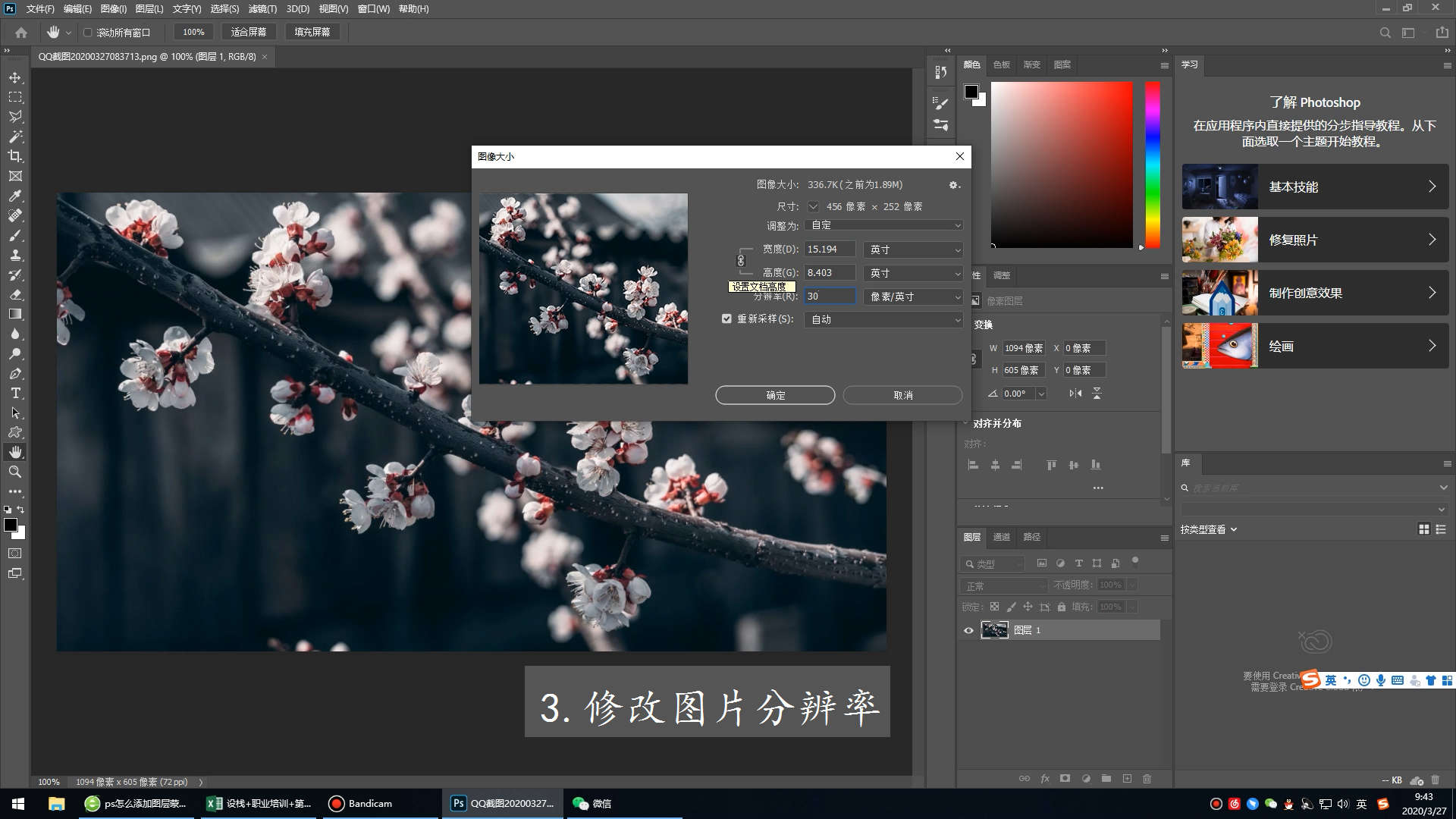Hide 图层 1 using eye icon
This screenshot has width=1456, height=819.
(968, 630)
